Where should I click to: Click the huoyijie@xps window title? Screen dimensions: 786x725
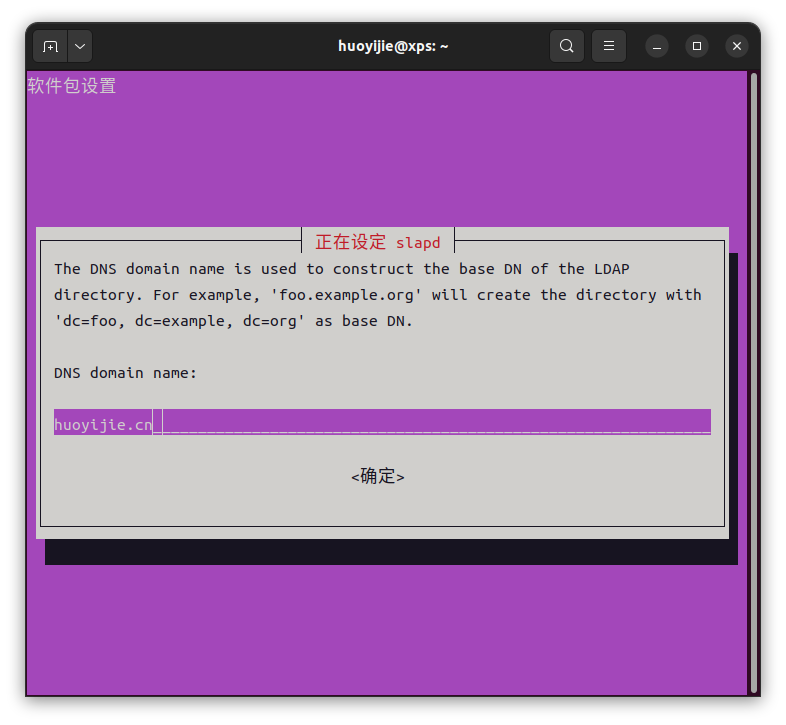pos(393,46)
